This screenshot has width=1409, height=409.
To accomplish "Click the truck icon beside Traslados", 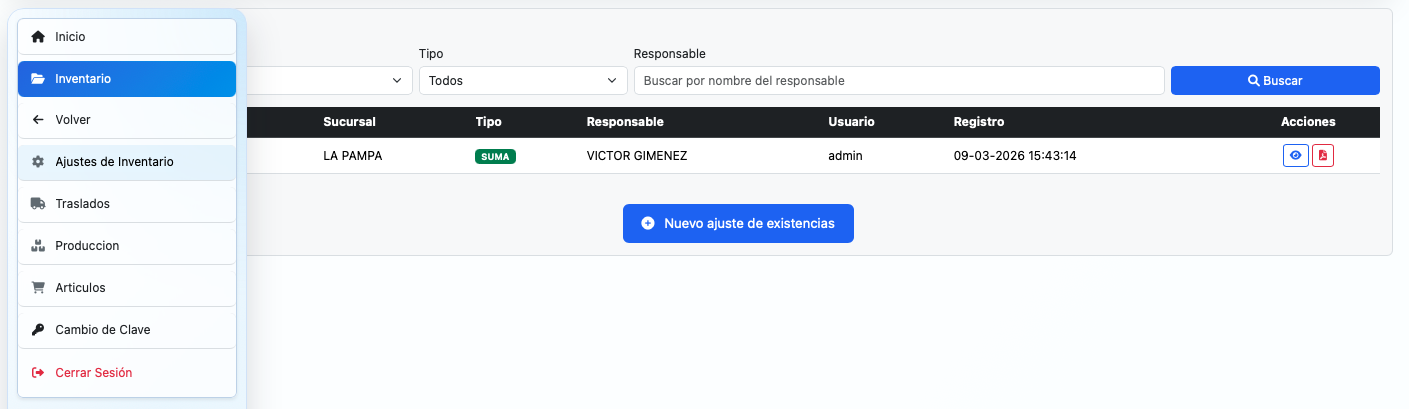I will pos(38,204).
